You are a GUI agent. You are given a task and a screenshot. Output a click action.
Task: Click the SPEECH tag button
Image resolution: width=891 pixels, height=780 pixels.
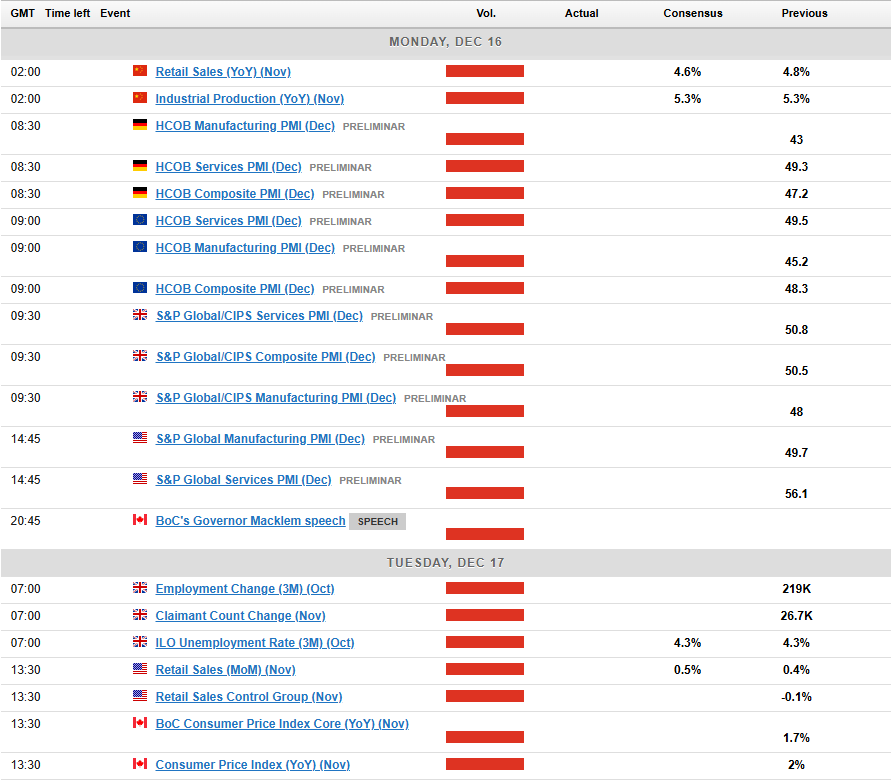click(377, 522)
